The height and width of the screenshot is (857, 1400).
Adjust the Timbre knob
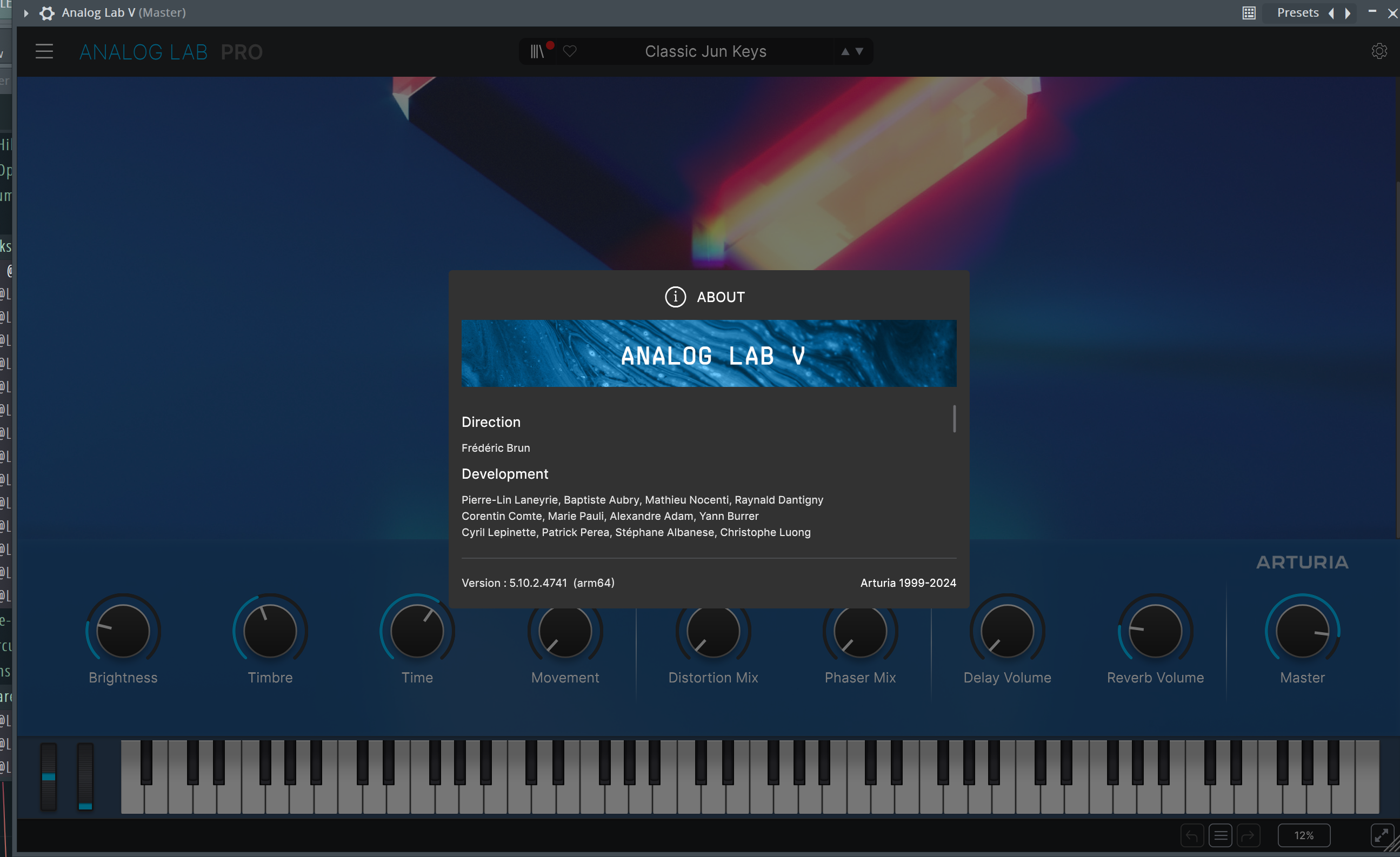270,631
